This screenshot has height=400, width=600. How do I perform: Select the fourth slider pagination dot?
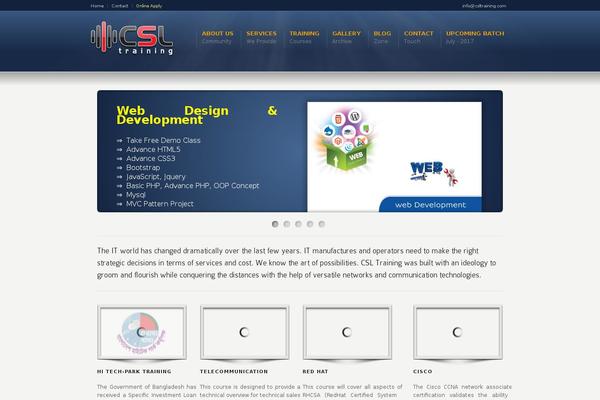click(x=310, y=224)
